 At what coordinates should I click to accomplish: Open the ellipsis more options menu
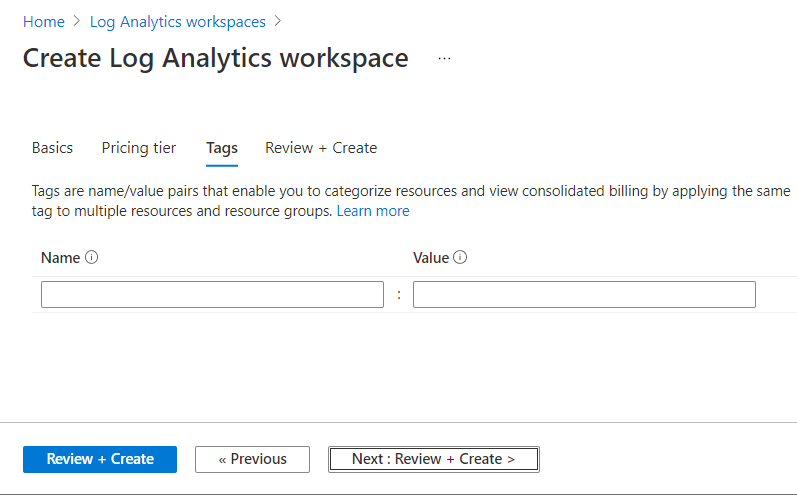point(444,58)
